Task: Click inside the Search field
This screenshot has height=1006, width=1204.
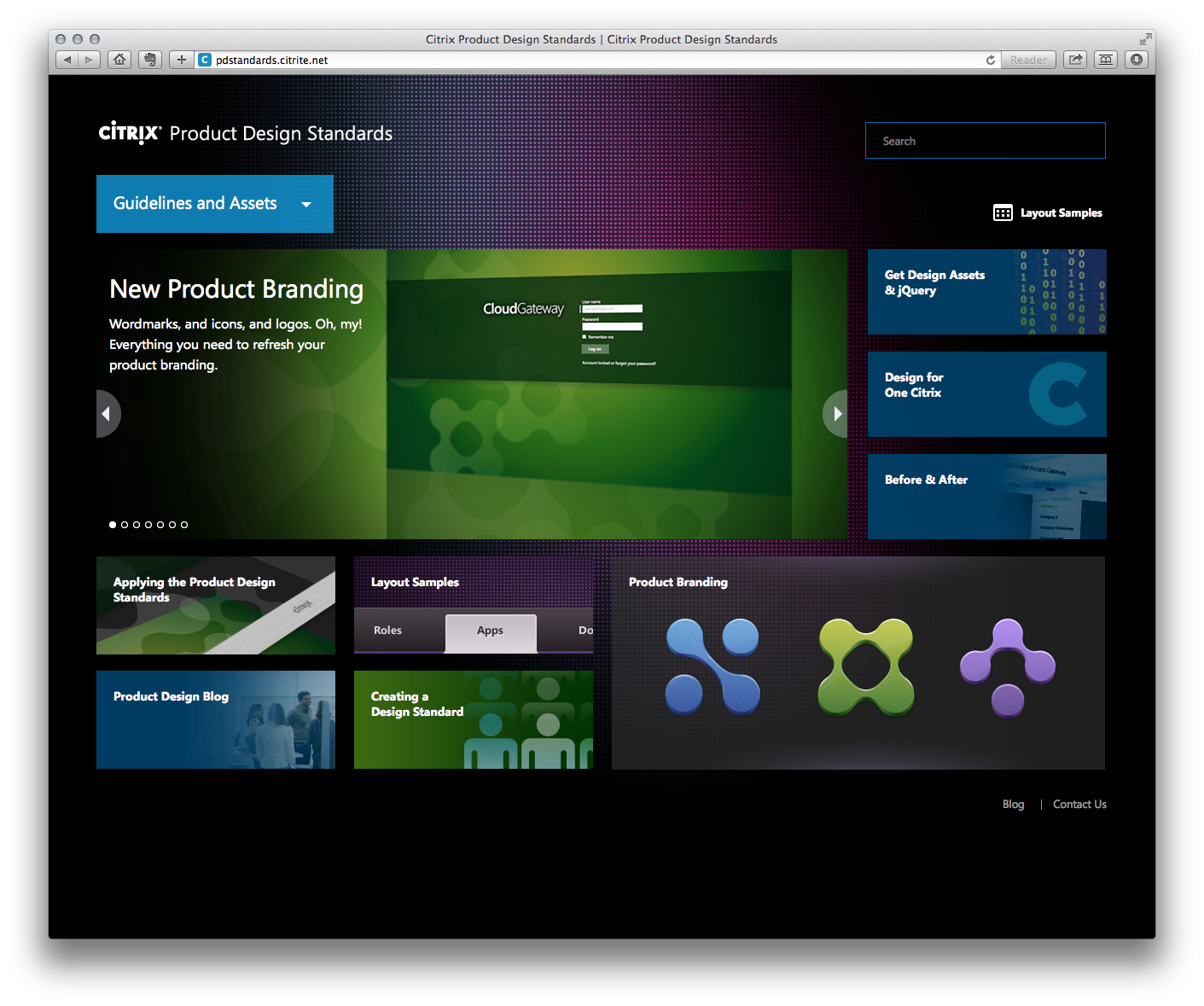Action: click(985, 140)
